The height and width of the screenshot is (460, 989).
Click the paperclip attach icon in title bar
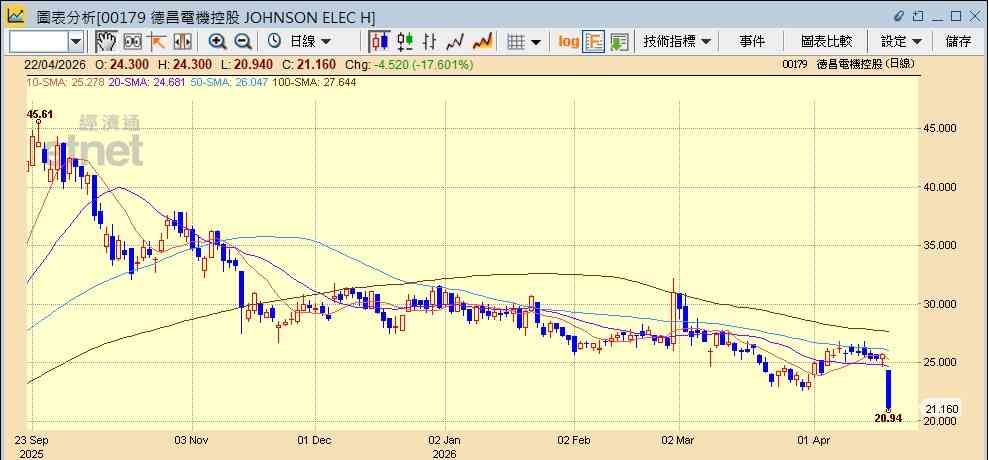coord(899,16)
